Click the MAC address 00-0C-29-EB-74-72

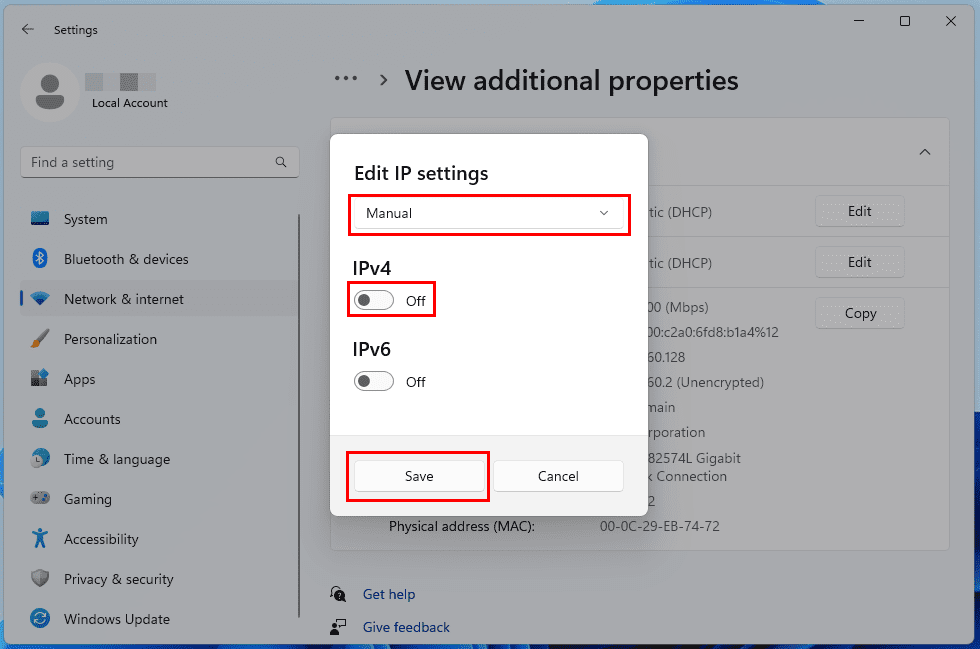click(659, 526)
